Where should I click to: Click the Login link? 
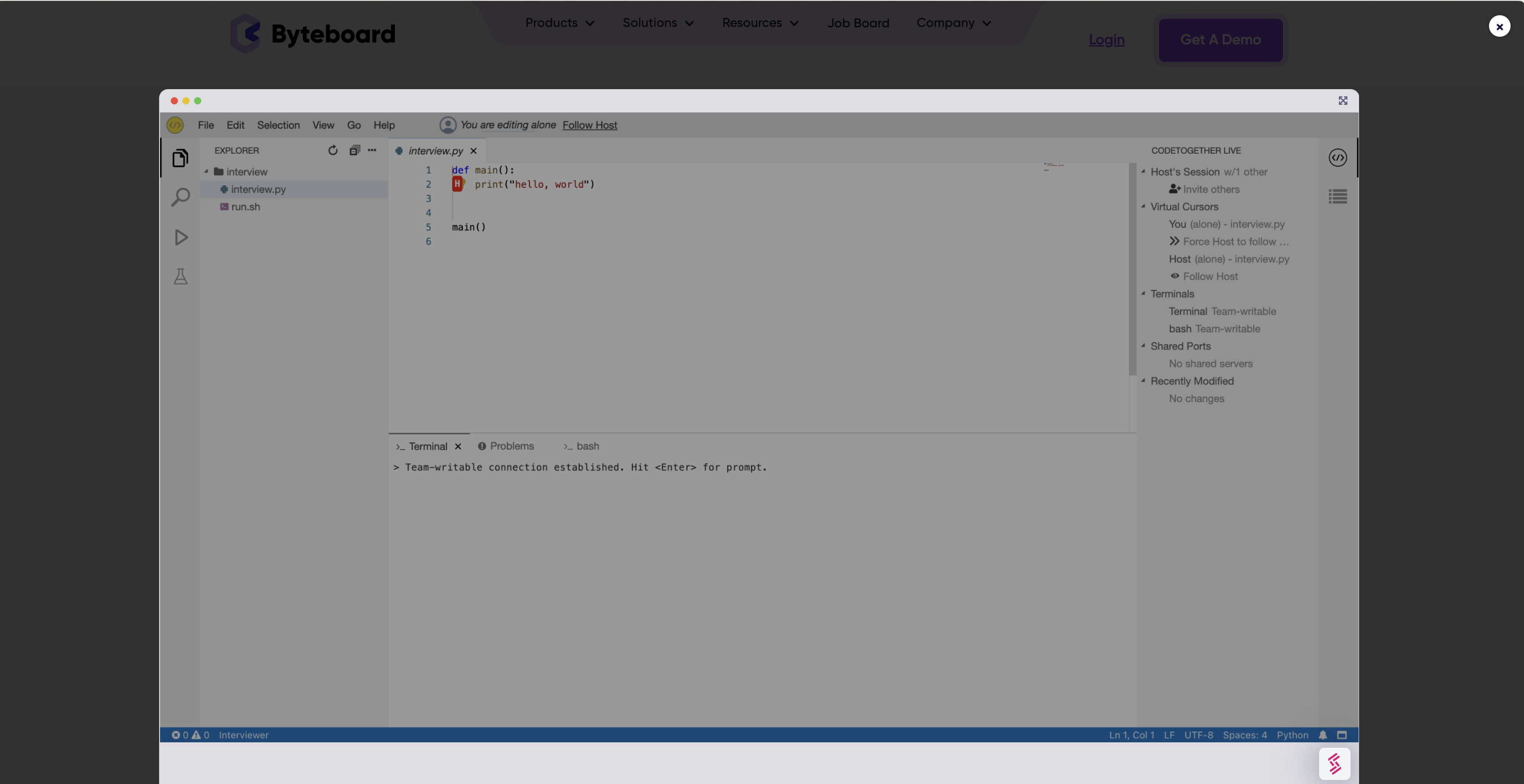1106,39
